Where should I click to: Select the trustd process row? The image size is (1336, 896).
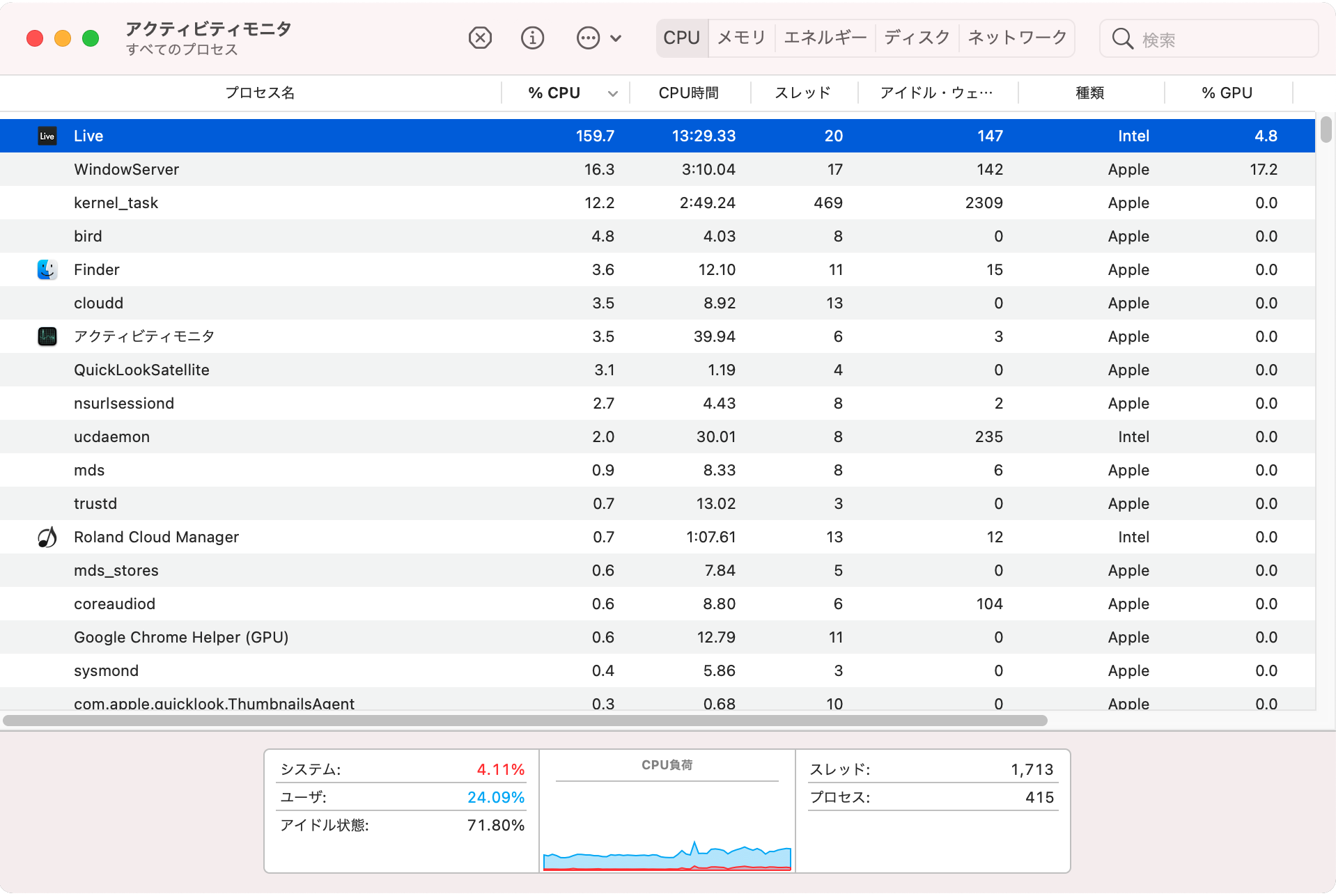[x=658, y=503]
